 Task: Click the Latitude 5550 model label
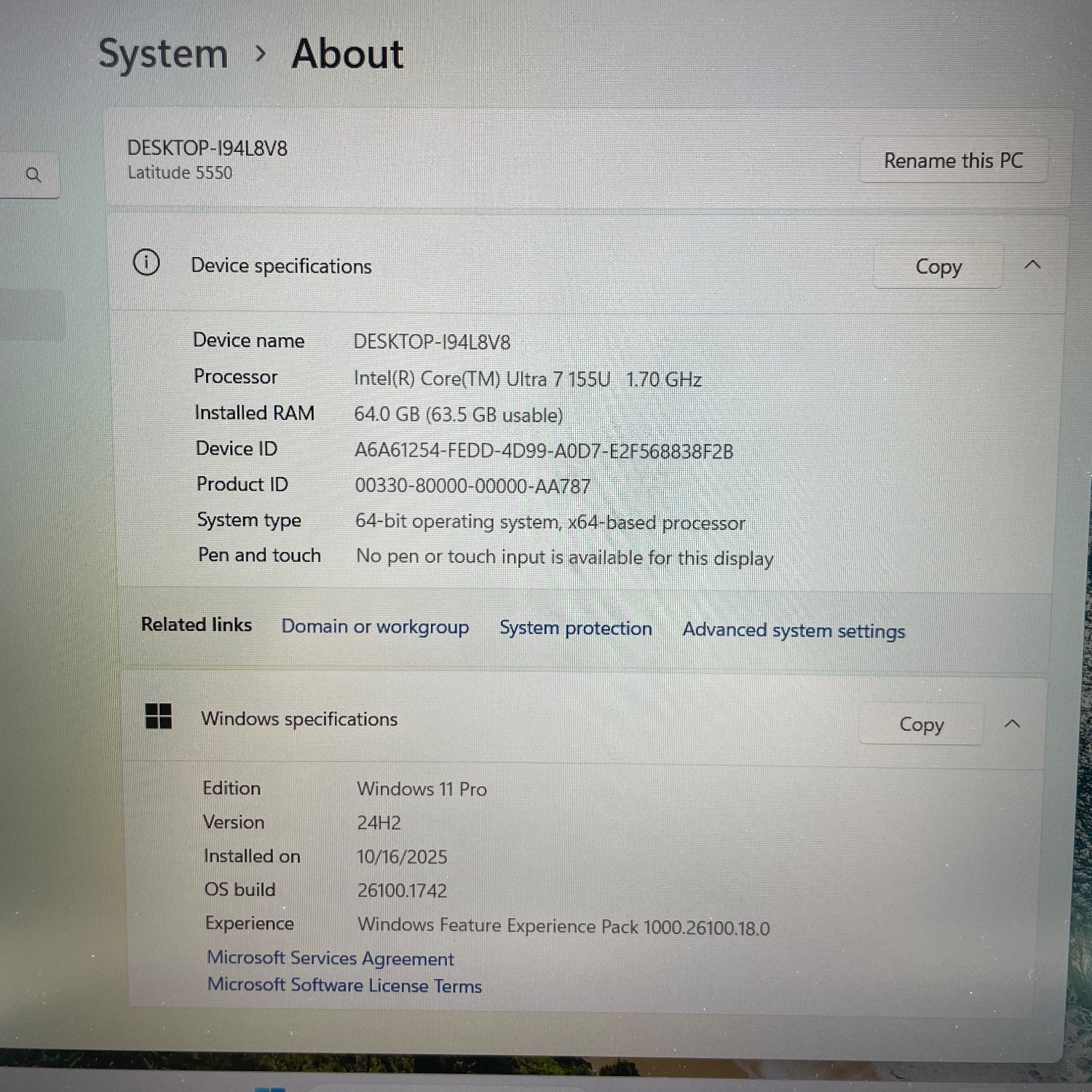point(180,173)
